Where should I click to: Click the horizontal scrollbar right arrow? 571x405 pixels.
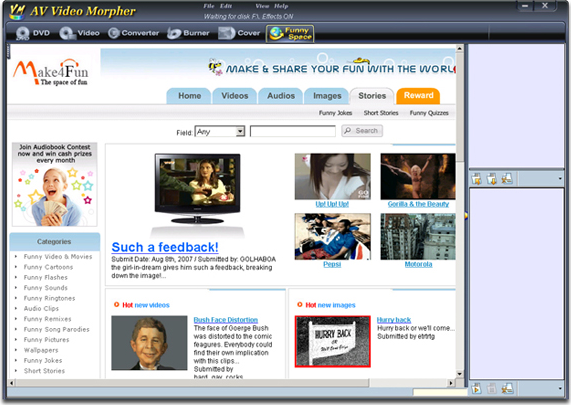pyautogui.click(x=451, y=383)
